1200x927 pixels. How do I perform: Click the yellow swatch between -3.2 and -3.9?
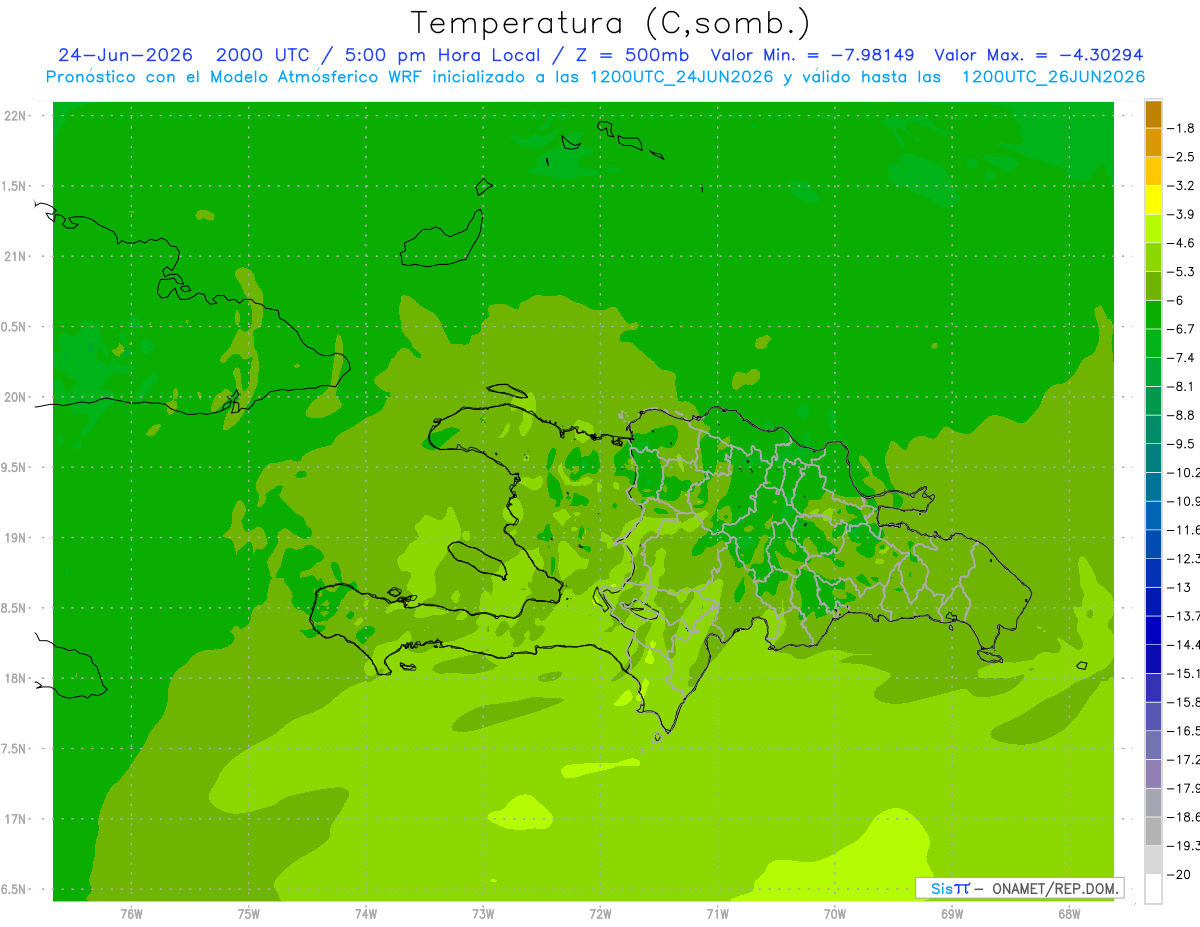coord(1153,200)
